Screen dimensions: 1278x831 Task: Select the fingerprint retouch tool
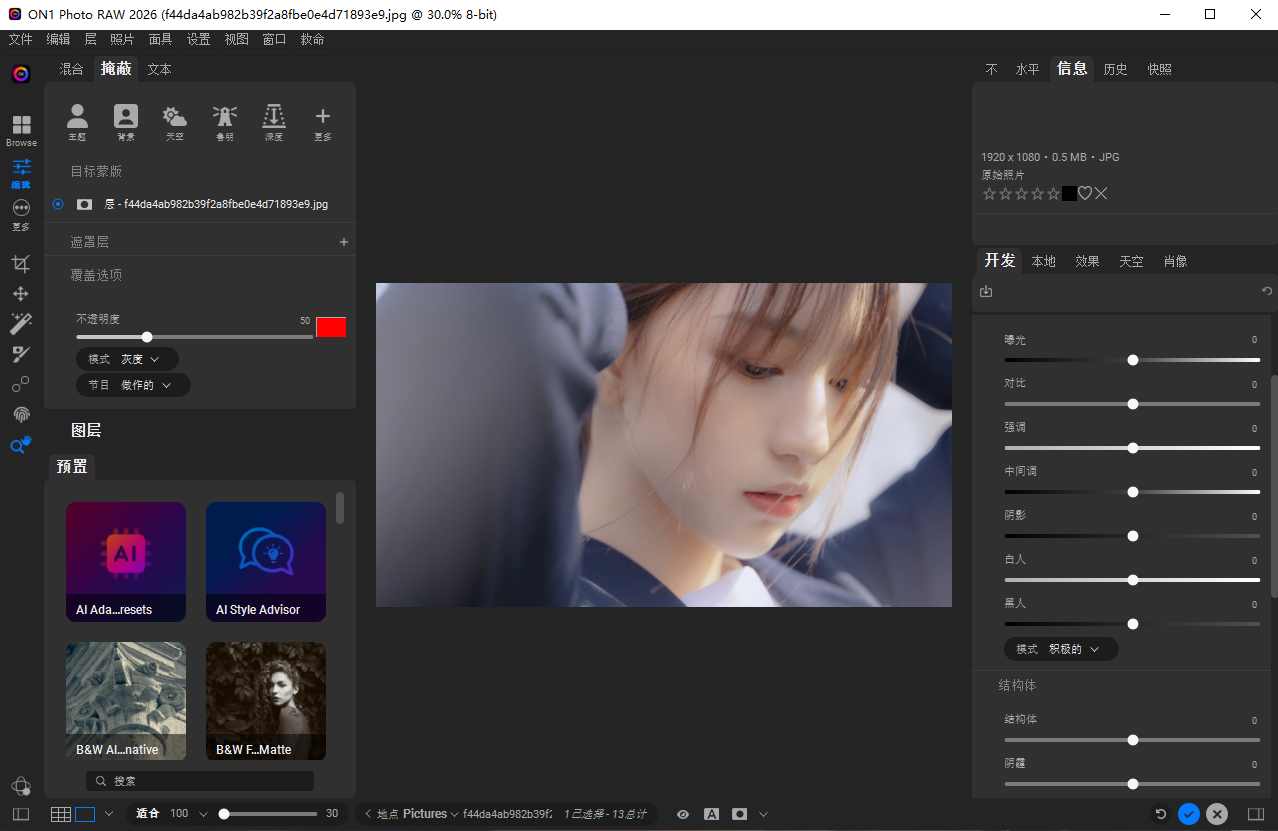point(21,414)
